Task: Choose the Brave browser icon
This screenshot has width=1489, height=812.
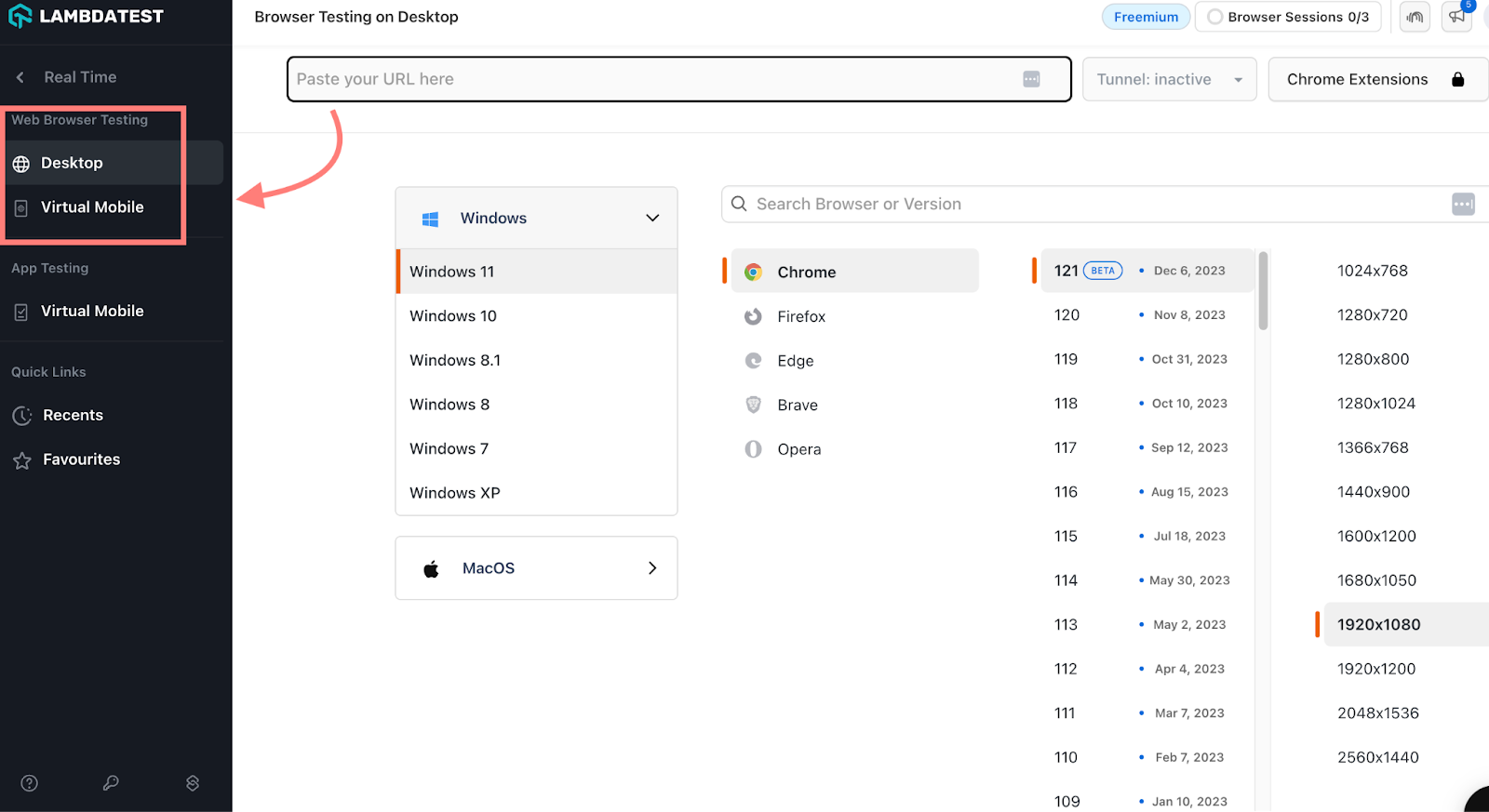Action: (x=753, y=406)
